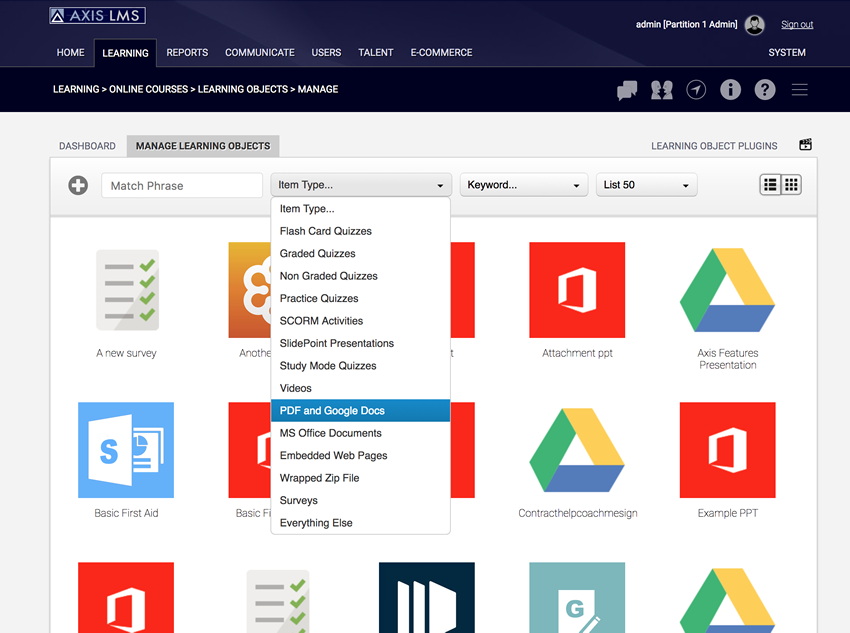This screenshot has width=850, height=633.
Task: Choose Everything Else option
Action: click(x=360, y=523)
